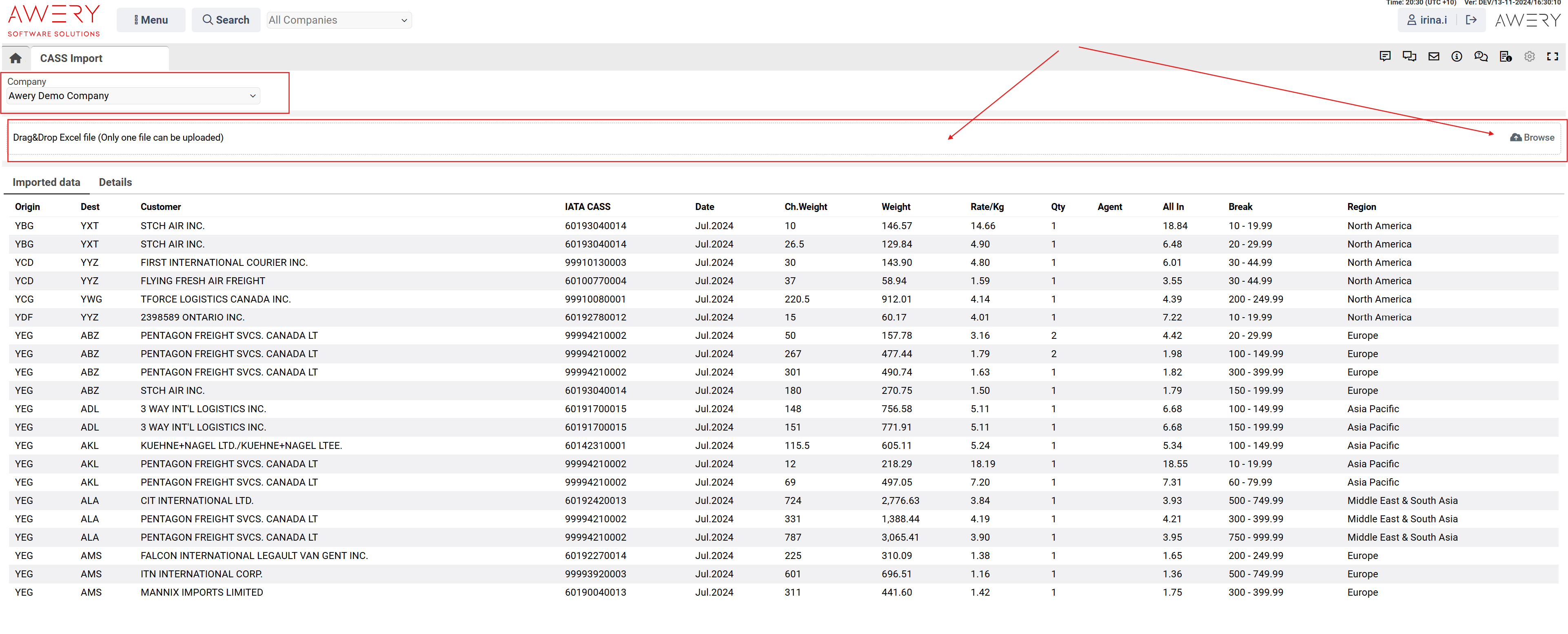Image resolution: width=1568 pixels, height=634 pixels.
Task: Click weight value 2,776.63
Action: pyautogui.click(x=900, y=501)
